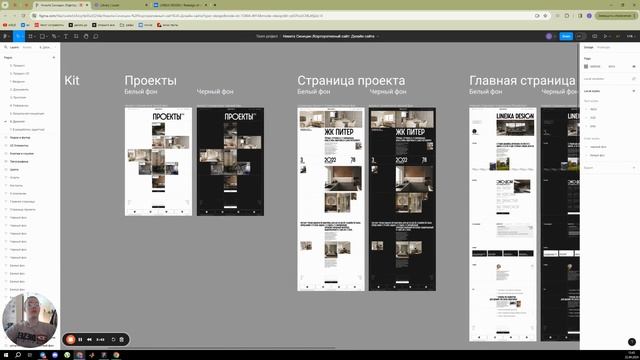Switch to the Layers tab

(x=14, y=47)
